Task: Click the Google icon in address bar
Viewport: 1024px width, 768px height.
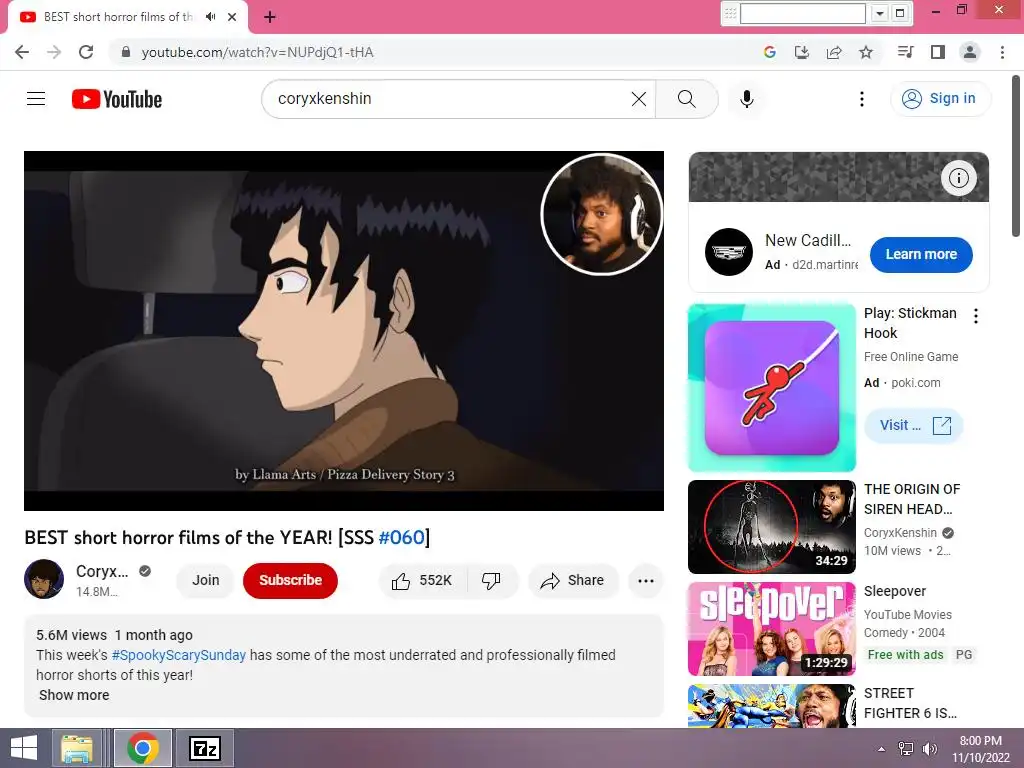Action: (x=769, y=52)
